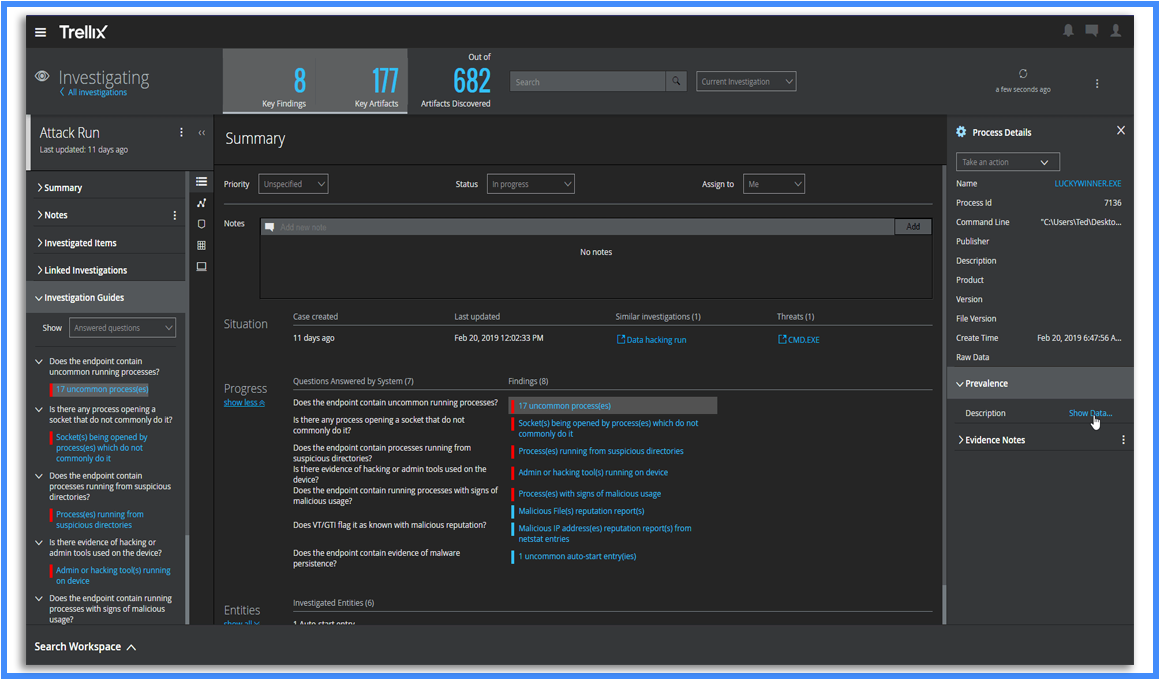
Task: Open the Take an action dropdown
Action: (1007, 162)
